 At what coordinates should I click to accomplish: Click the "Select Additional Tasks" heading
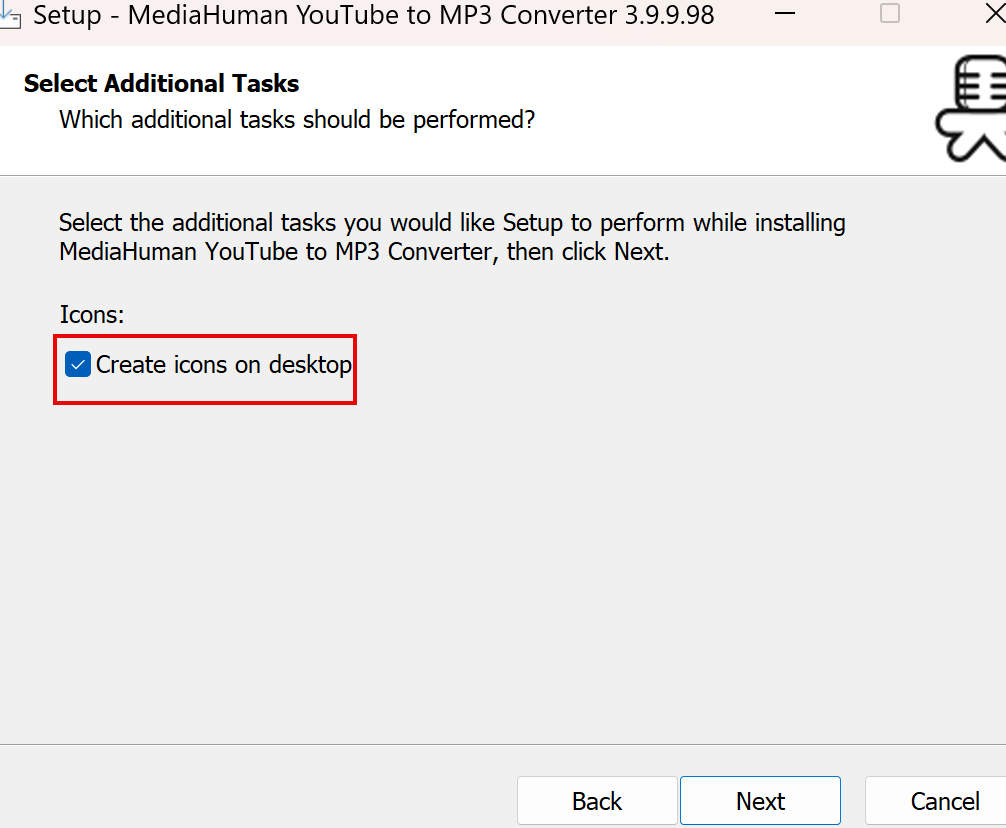(161, 83)
